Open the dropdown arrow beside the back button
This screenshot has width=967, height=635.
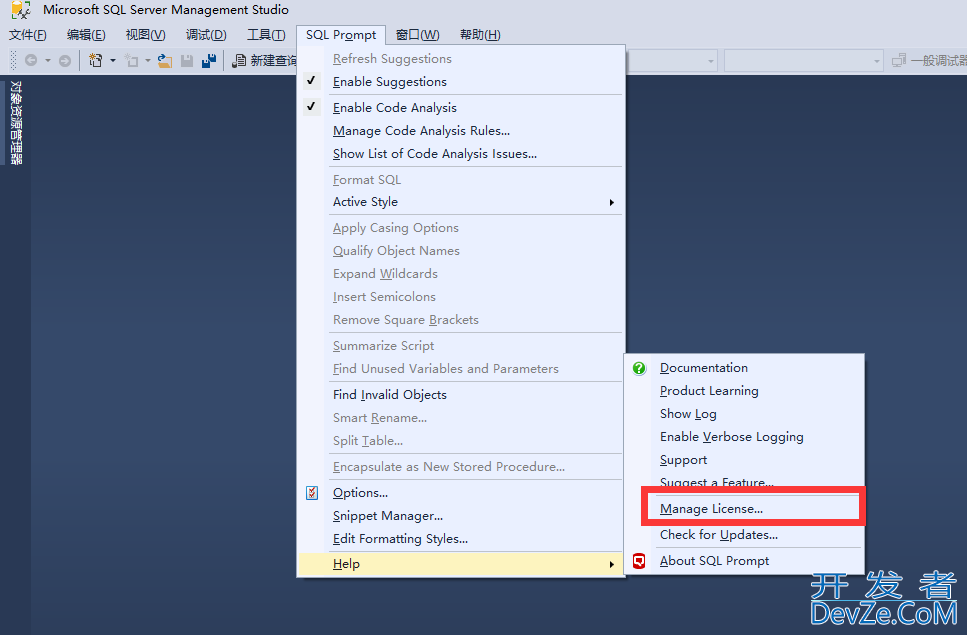point(47,60)
